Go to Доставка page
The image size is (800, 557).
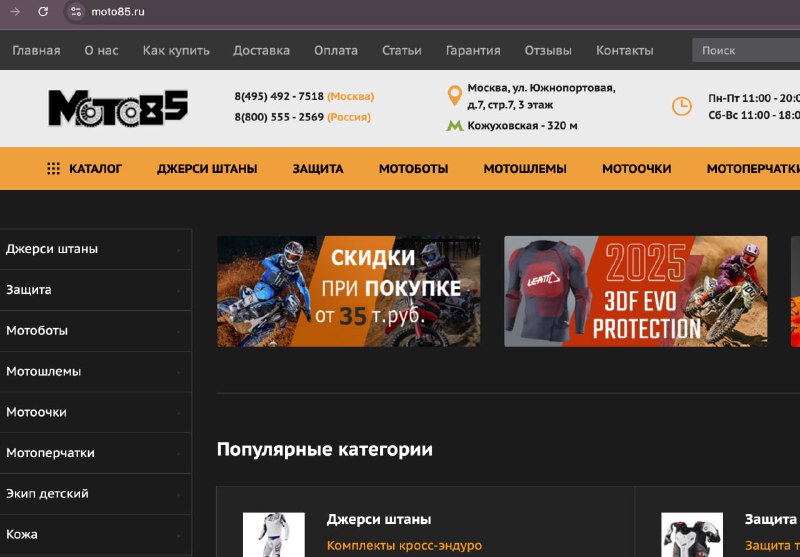261,50
